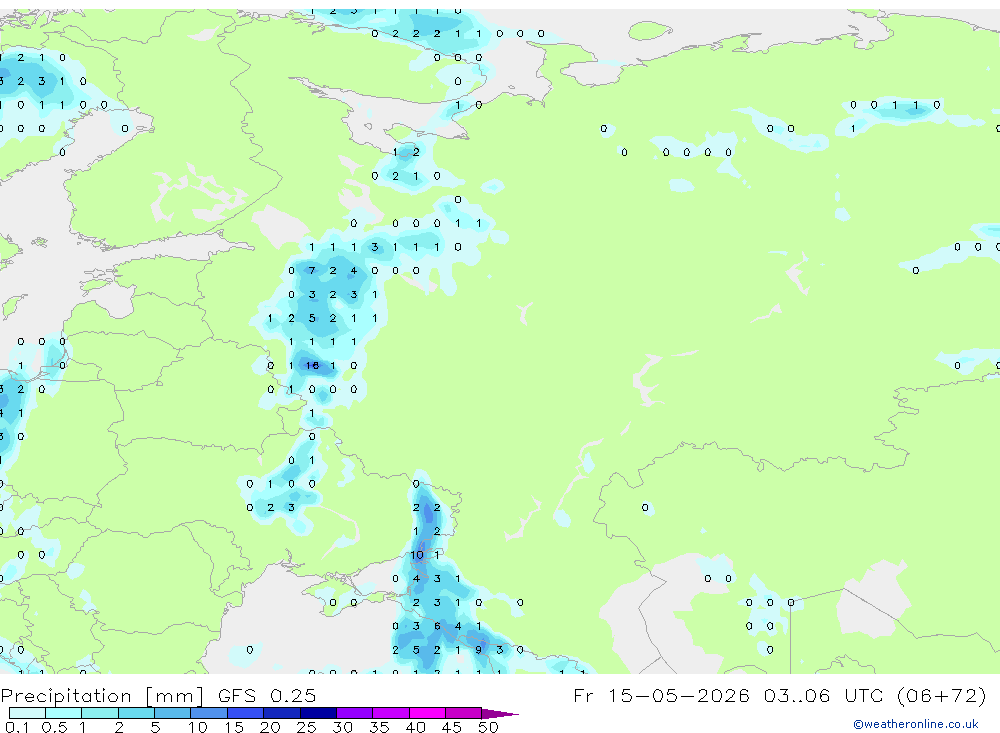1000x733 pixels.
Task: Pick the 5–10 mm blue legend swatch
Action: click(172, 713)
